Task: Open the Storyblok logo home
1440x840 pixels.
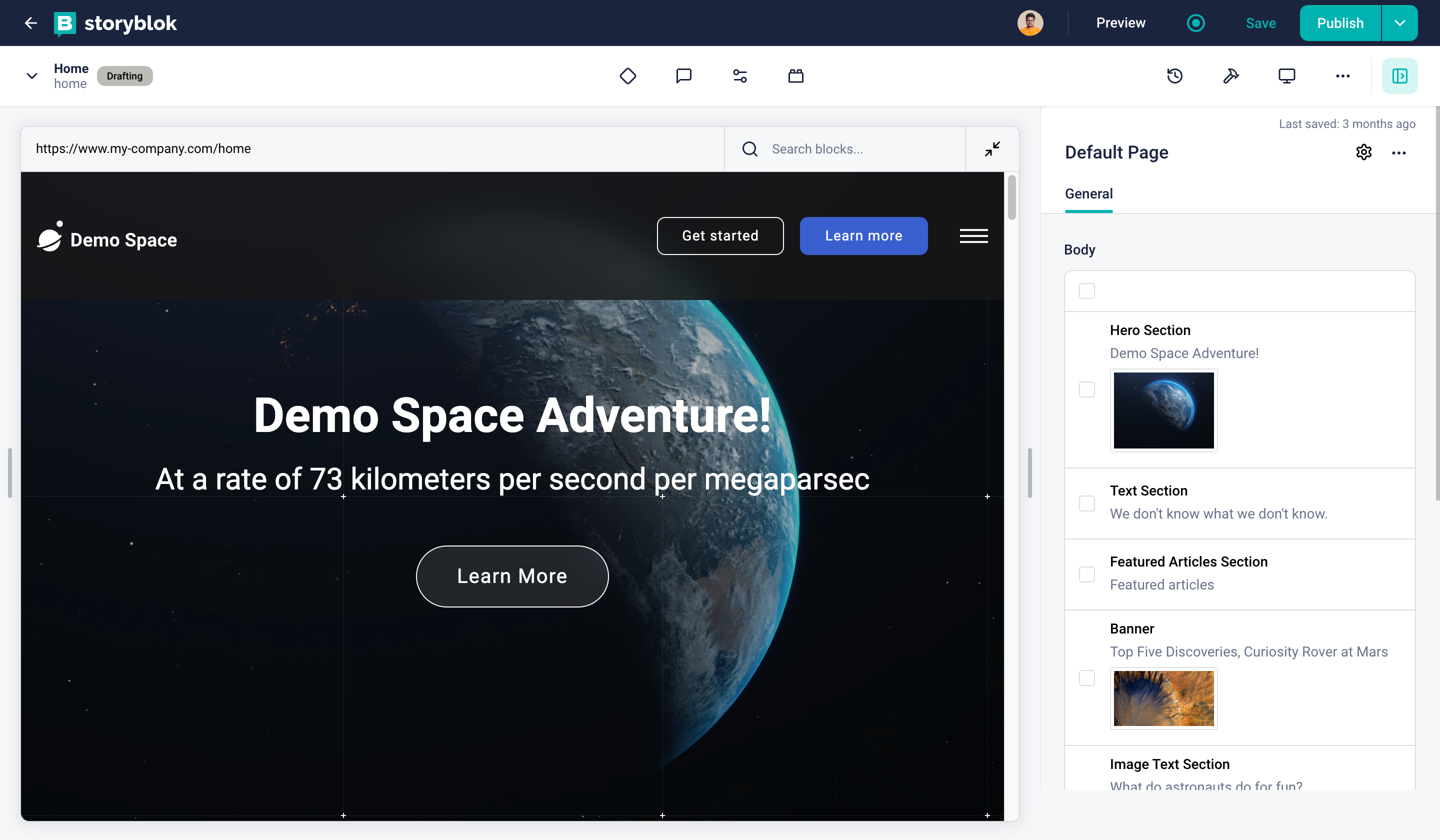Action: pos(115,23)
